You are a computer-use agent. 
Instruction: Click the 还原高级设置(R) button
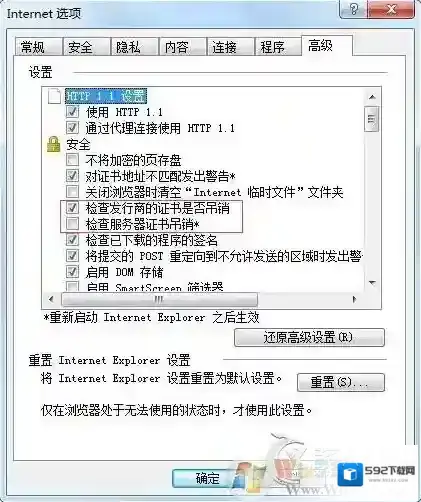pos(309,337)
